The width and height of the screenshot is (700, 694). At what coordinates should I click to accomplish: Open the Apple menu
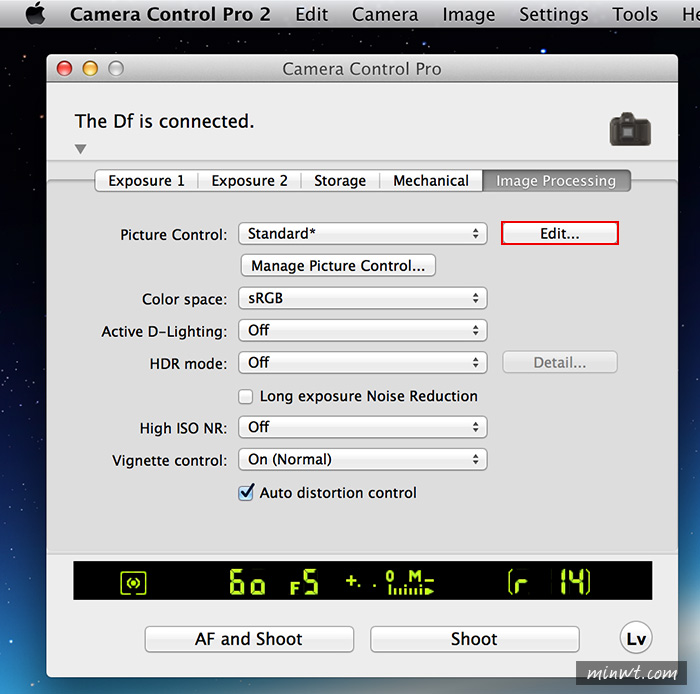(x=36, y=13)
